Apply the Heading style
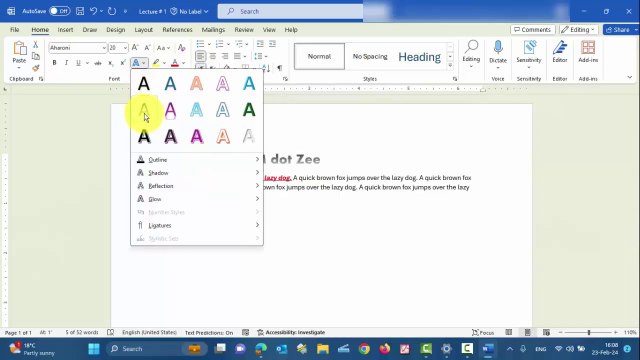The width and height of the screenshot is (640, 360). pyautogui.click(x=420, y=56)
